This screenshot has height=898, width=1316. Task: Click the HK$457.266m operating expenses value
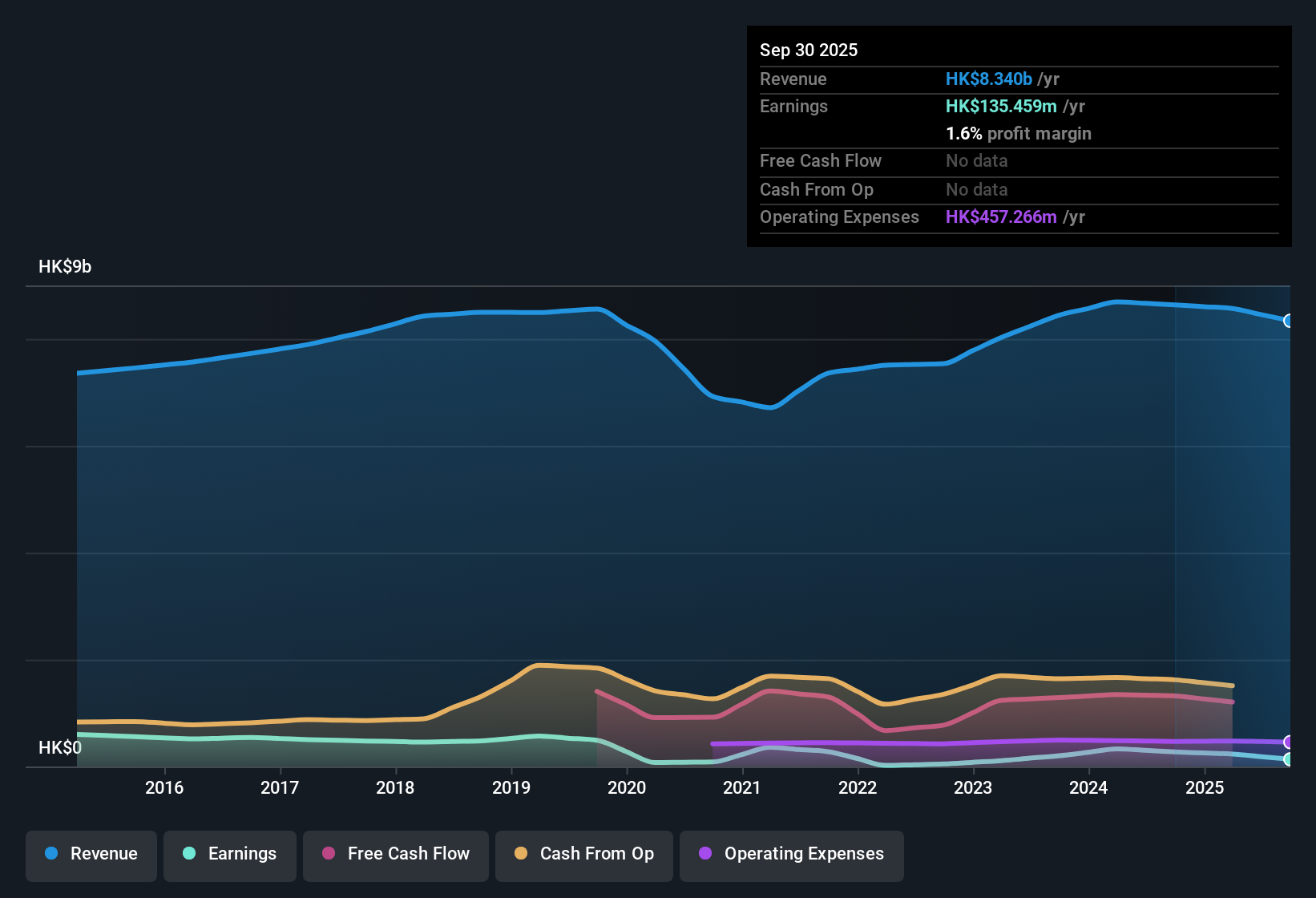pos(1000,216)
